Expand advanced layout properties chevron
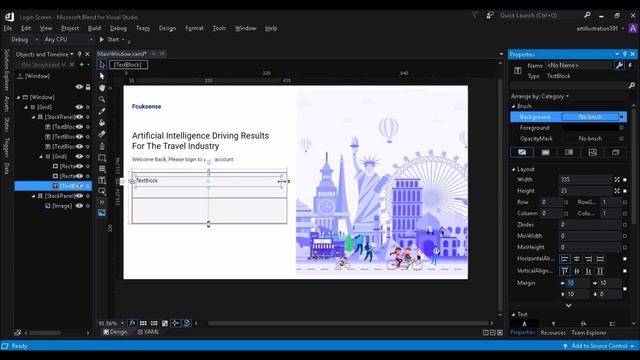Screen dimensions: 640x360 pos(569,305)
